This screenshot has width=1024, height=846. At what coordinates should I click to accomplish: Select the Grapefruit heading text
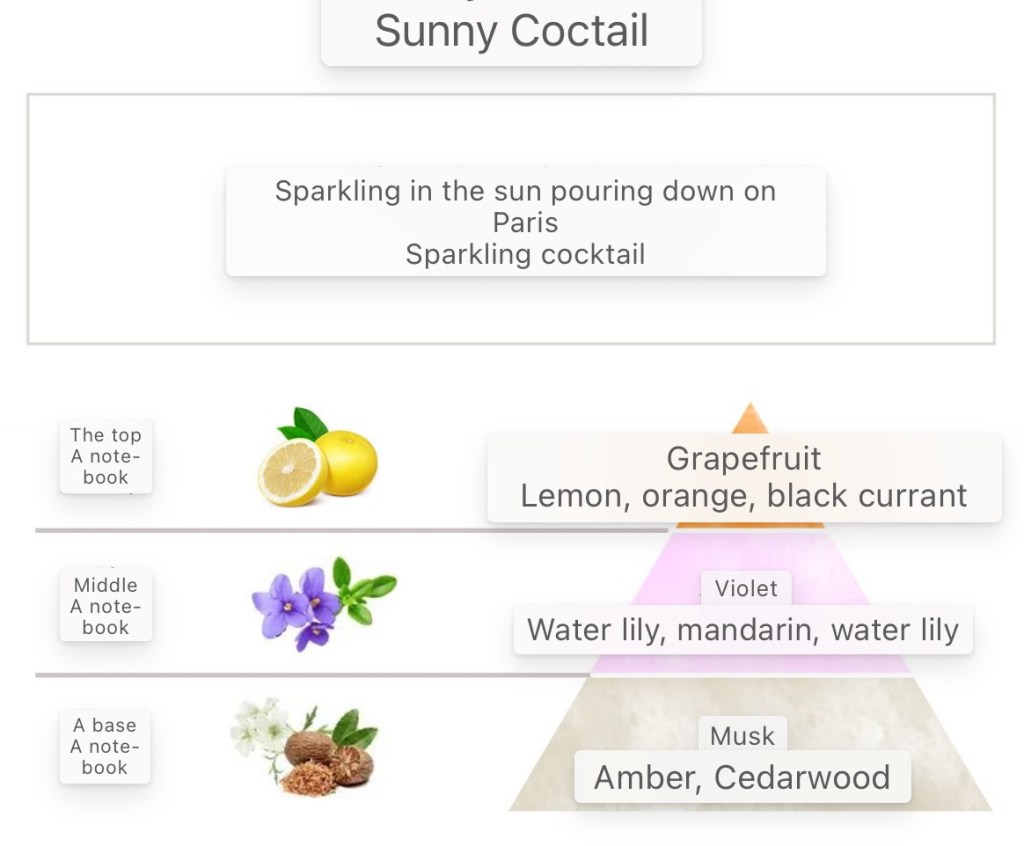tap(743, 458)
